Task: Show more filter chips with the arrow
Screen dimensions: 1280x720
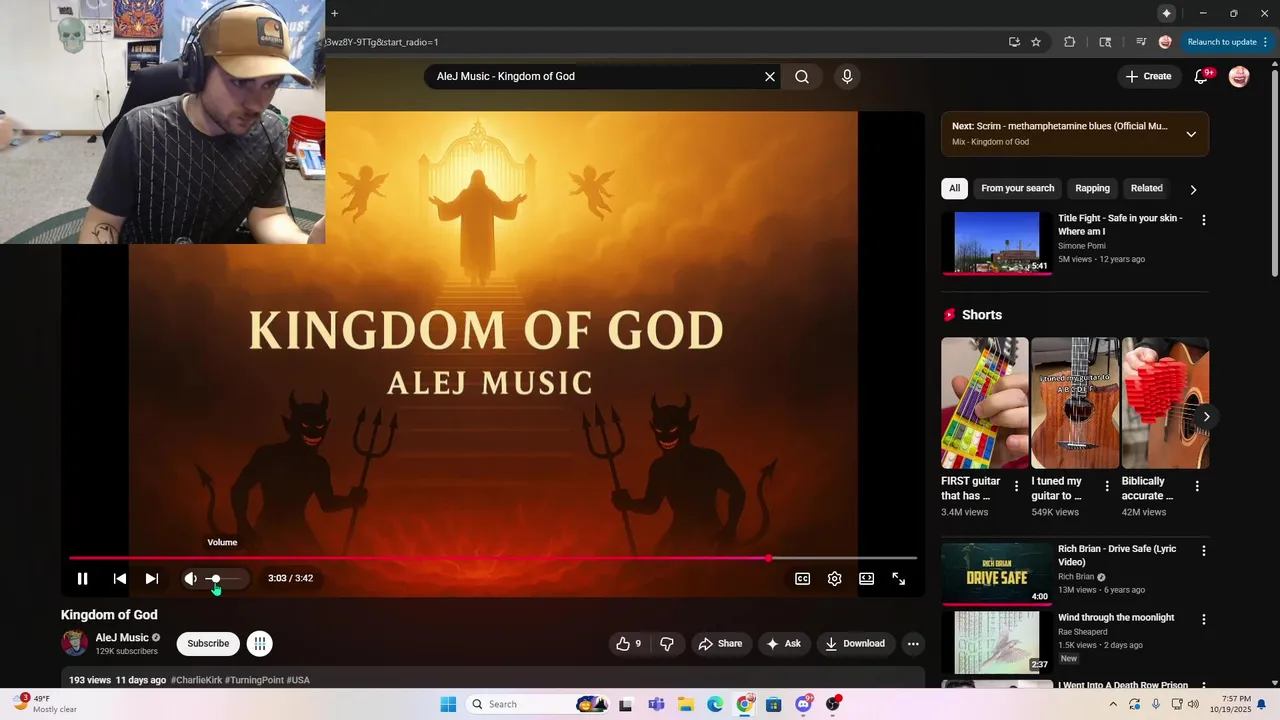Action: click(x=1193, y=189)
